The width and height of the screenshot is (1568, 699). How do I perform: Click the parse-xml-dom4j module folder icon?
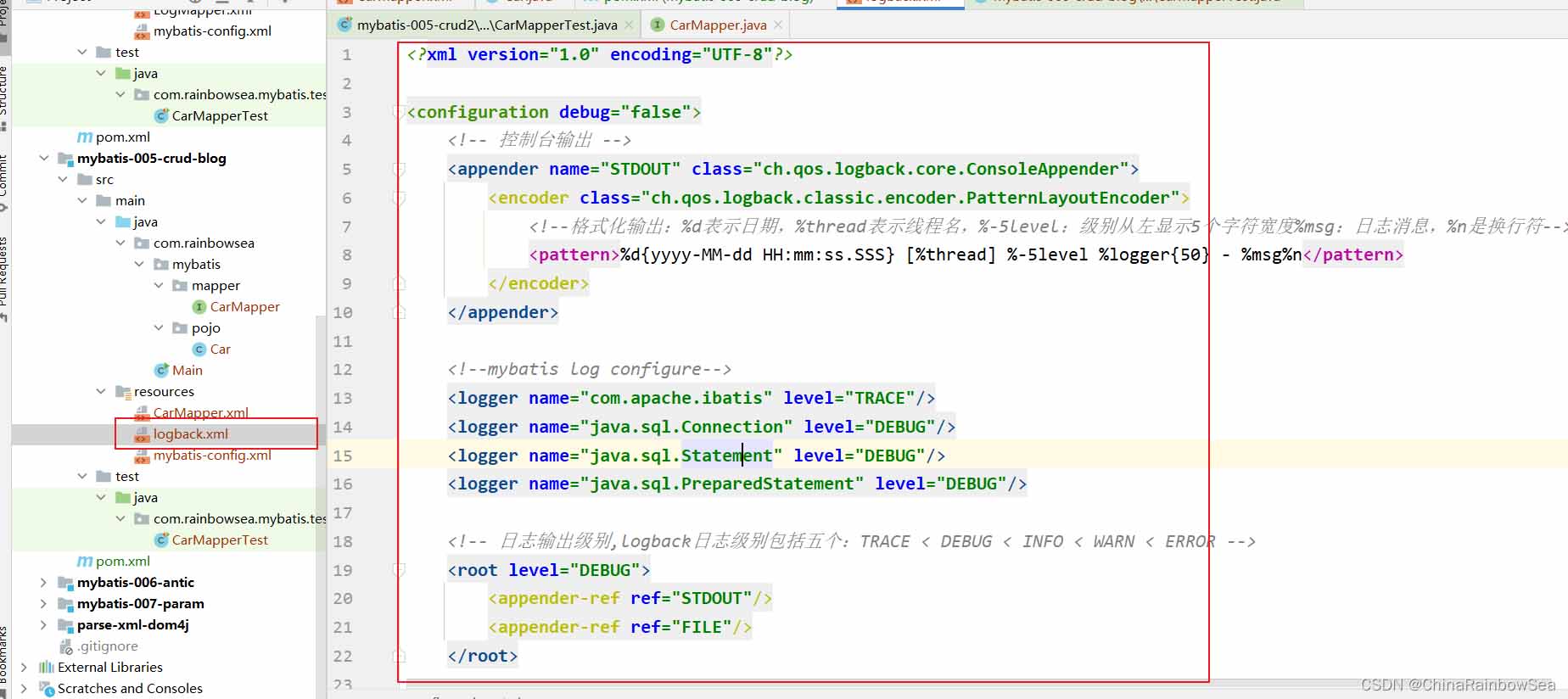[x=65, y=625]
